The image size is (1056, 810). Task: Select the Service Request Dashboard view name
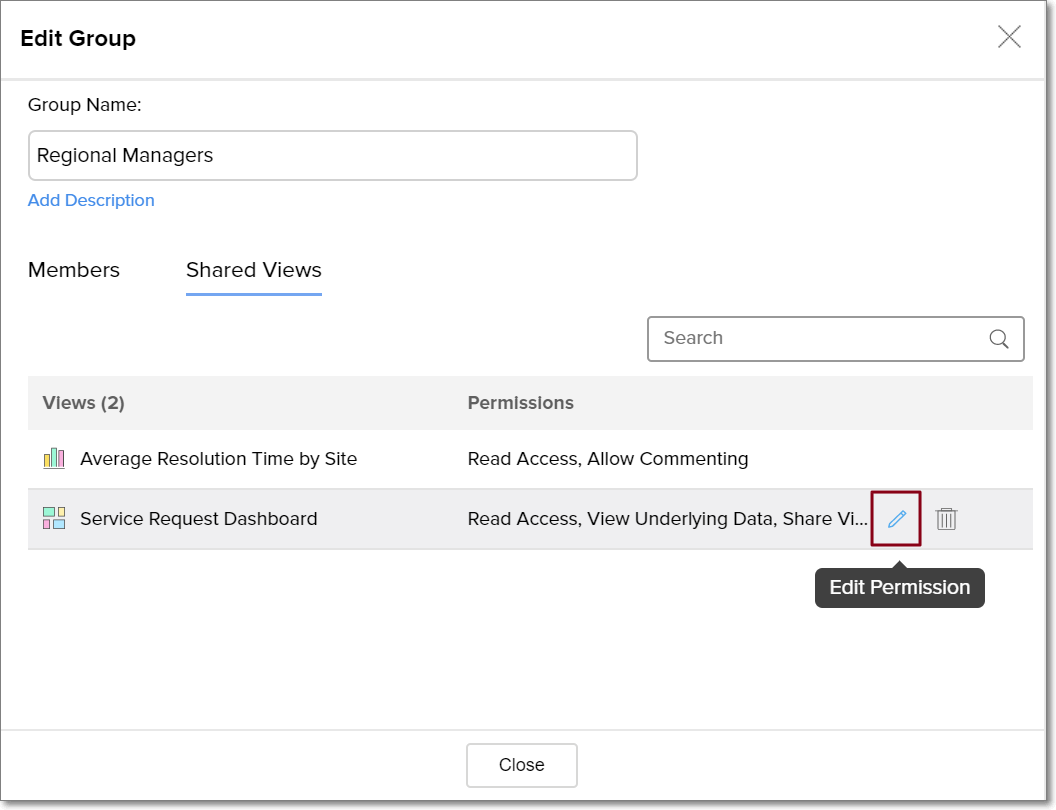coord(199,519)
